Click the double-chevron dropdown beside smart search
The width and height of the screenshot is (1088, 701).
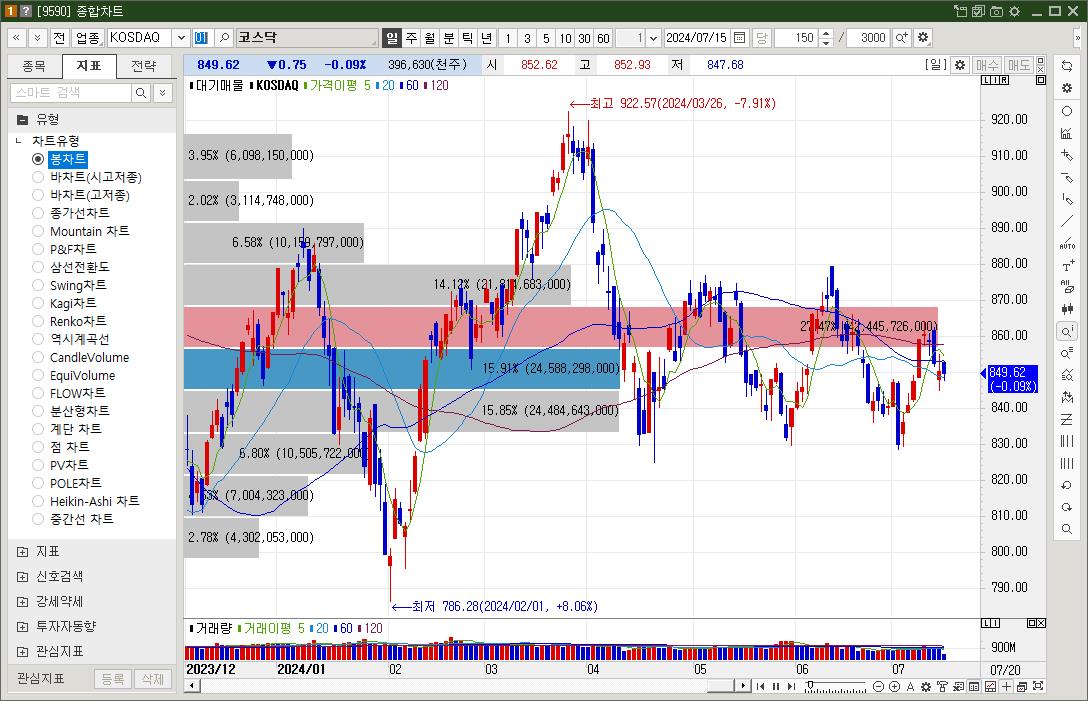[162, 92]
